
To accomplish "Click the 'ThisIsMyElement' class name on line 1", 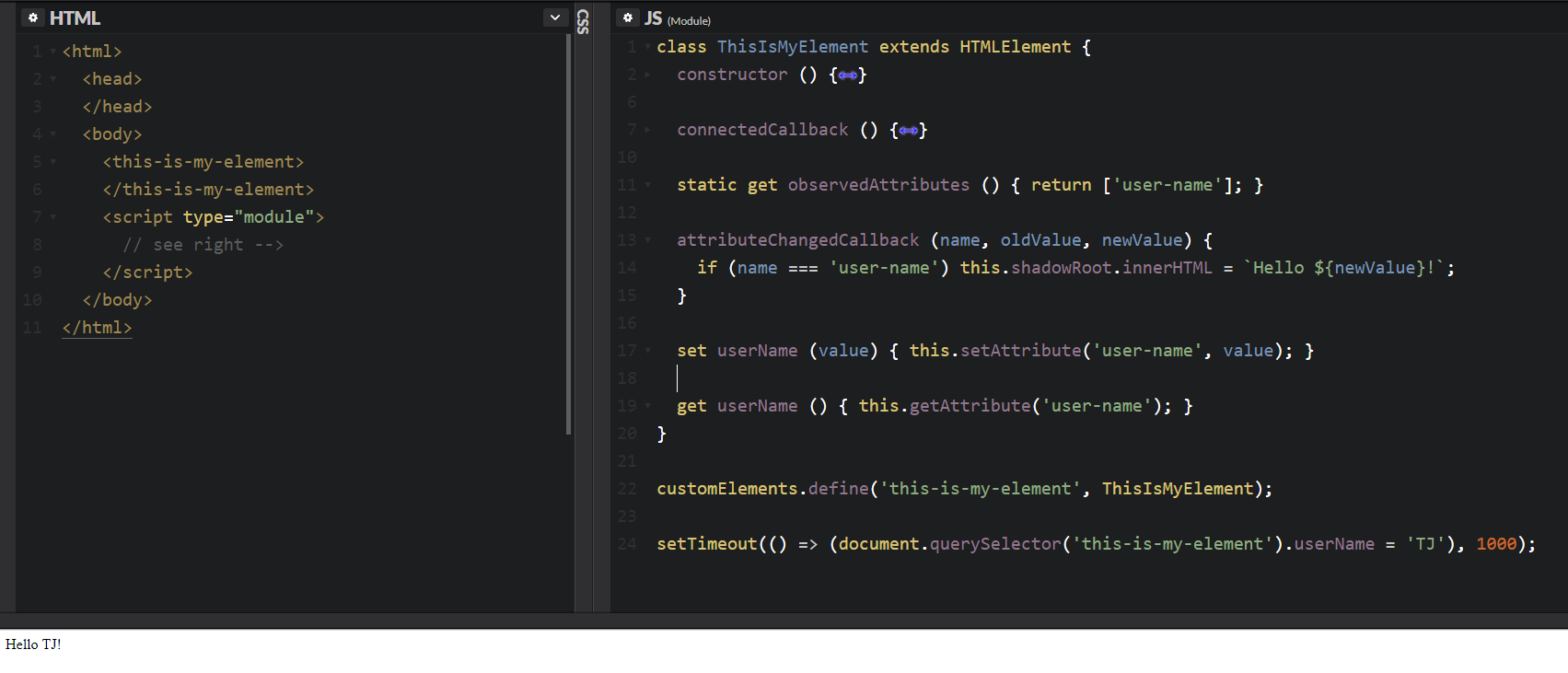I will [x=793, y=47].
